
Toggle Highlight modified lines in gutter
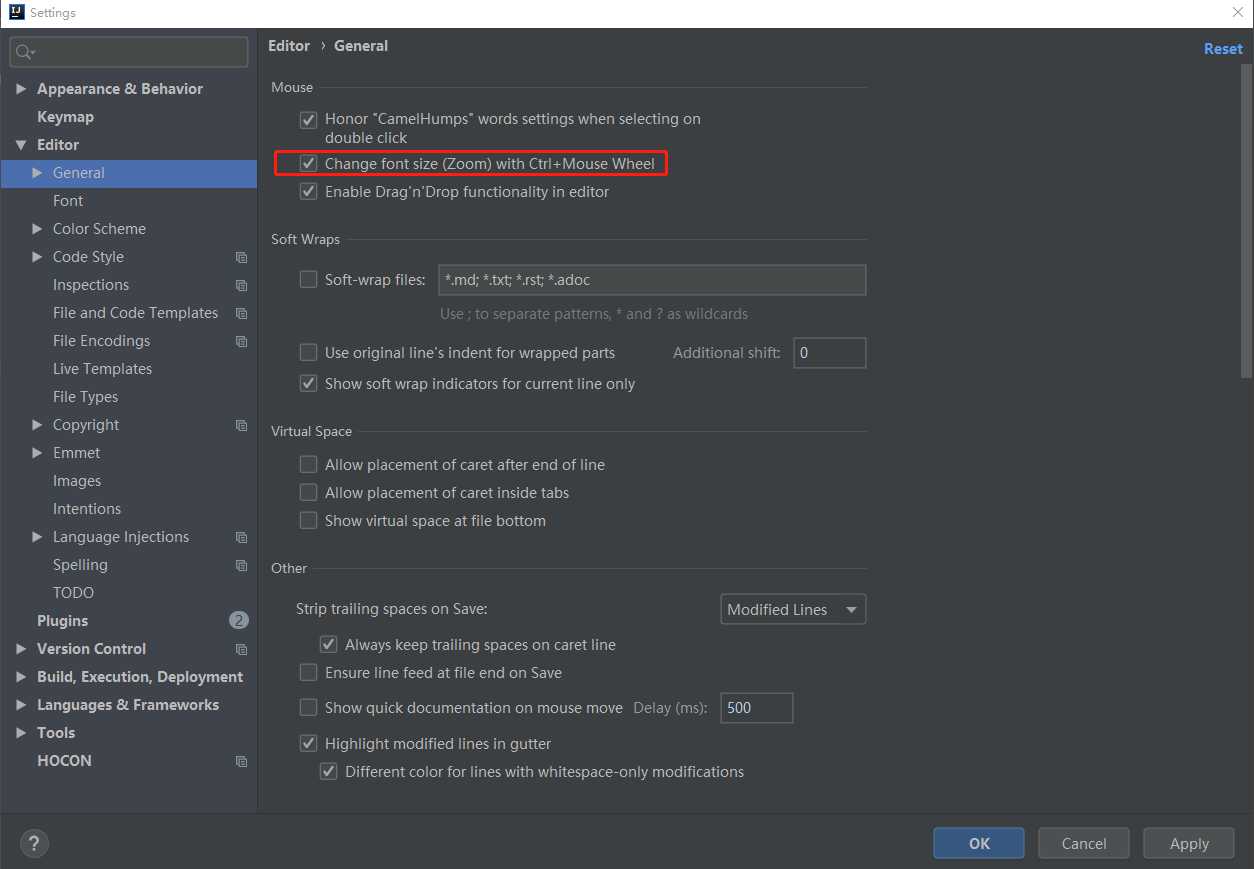(x=308, y=744)
